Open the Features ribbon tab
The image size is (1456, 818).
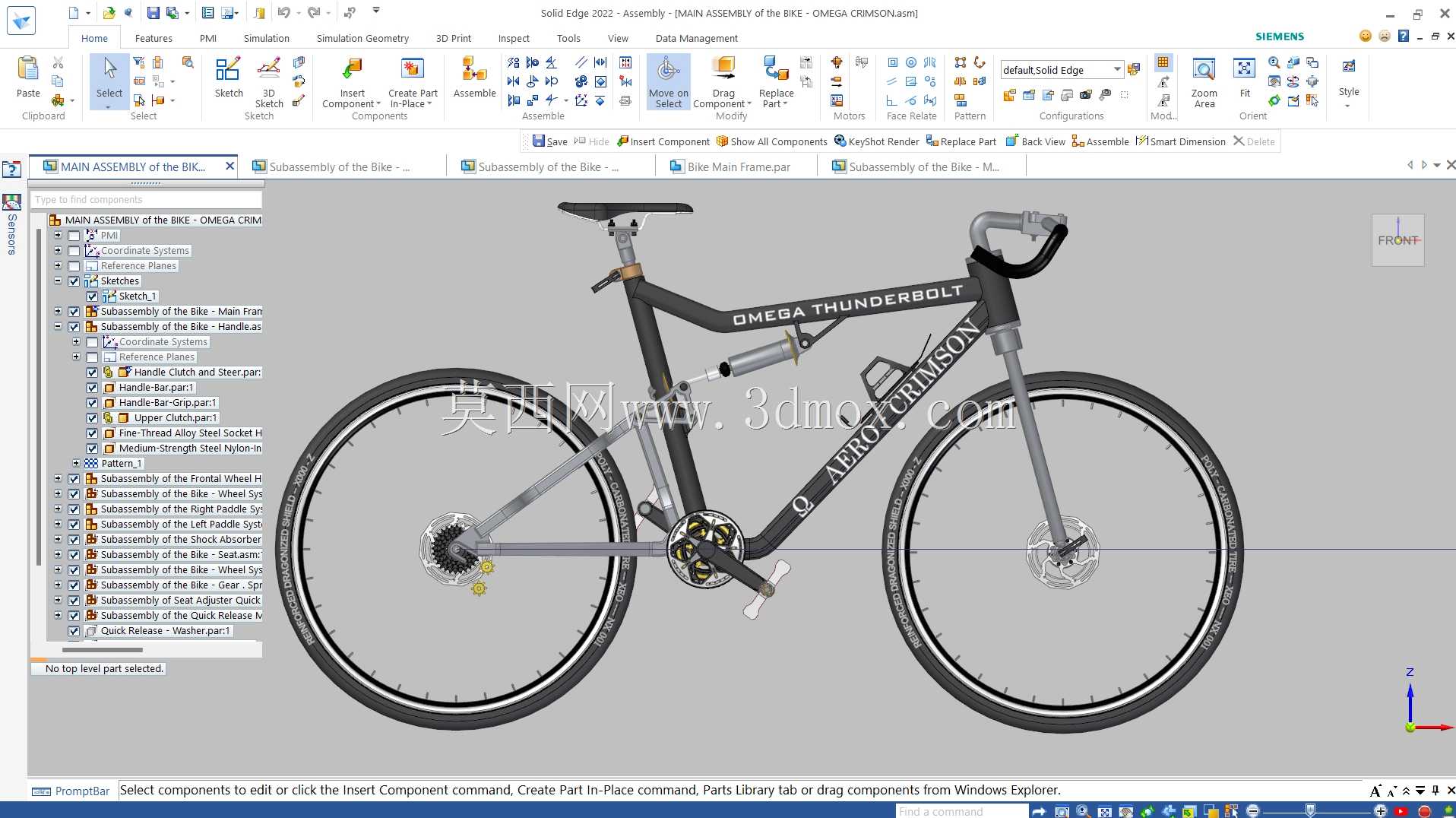pyautogui.click(x=154, y=38)
